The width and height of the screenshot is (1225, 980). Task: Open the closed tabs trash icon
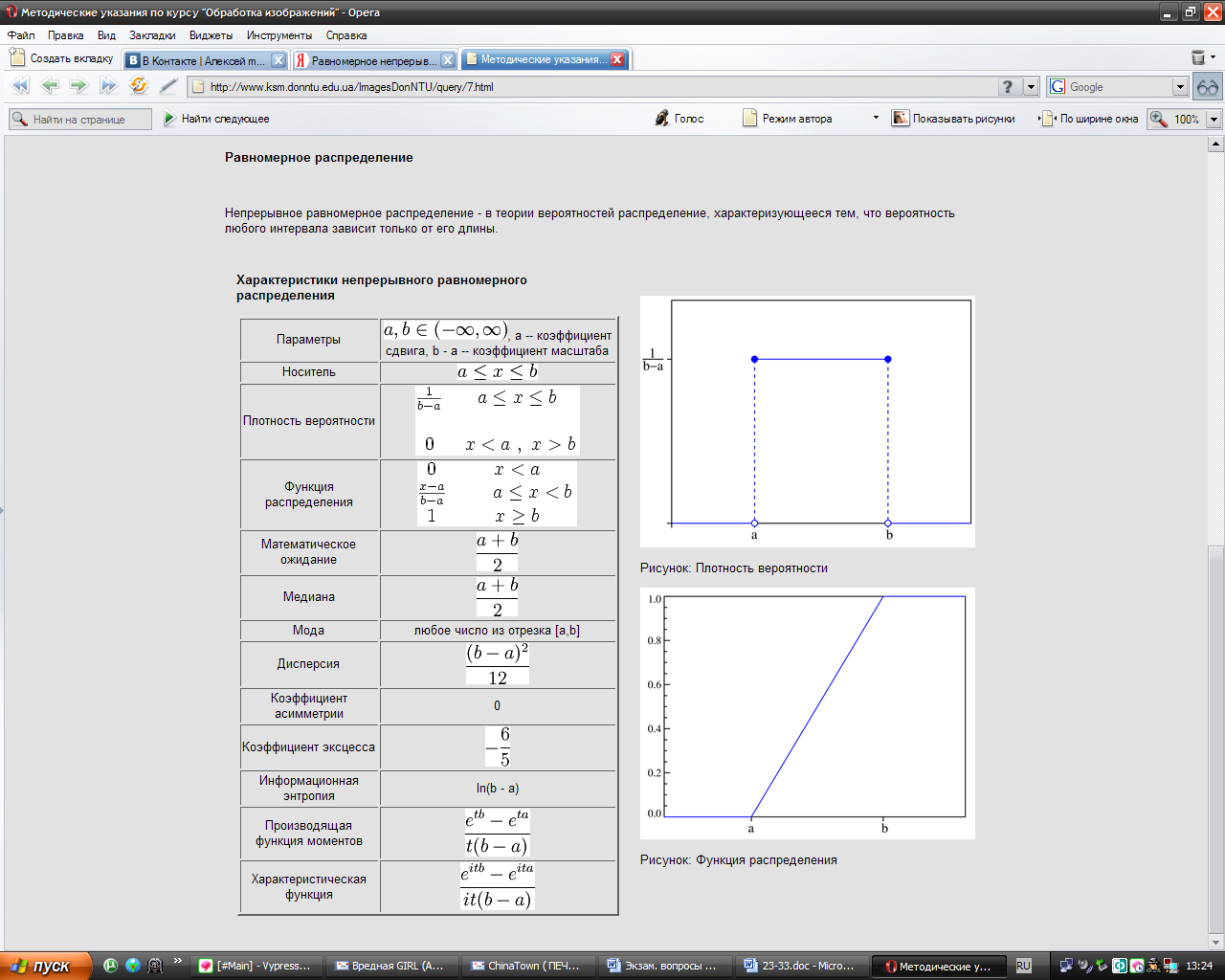pyautogui.click(x=1198, y=58)
